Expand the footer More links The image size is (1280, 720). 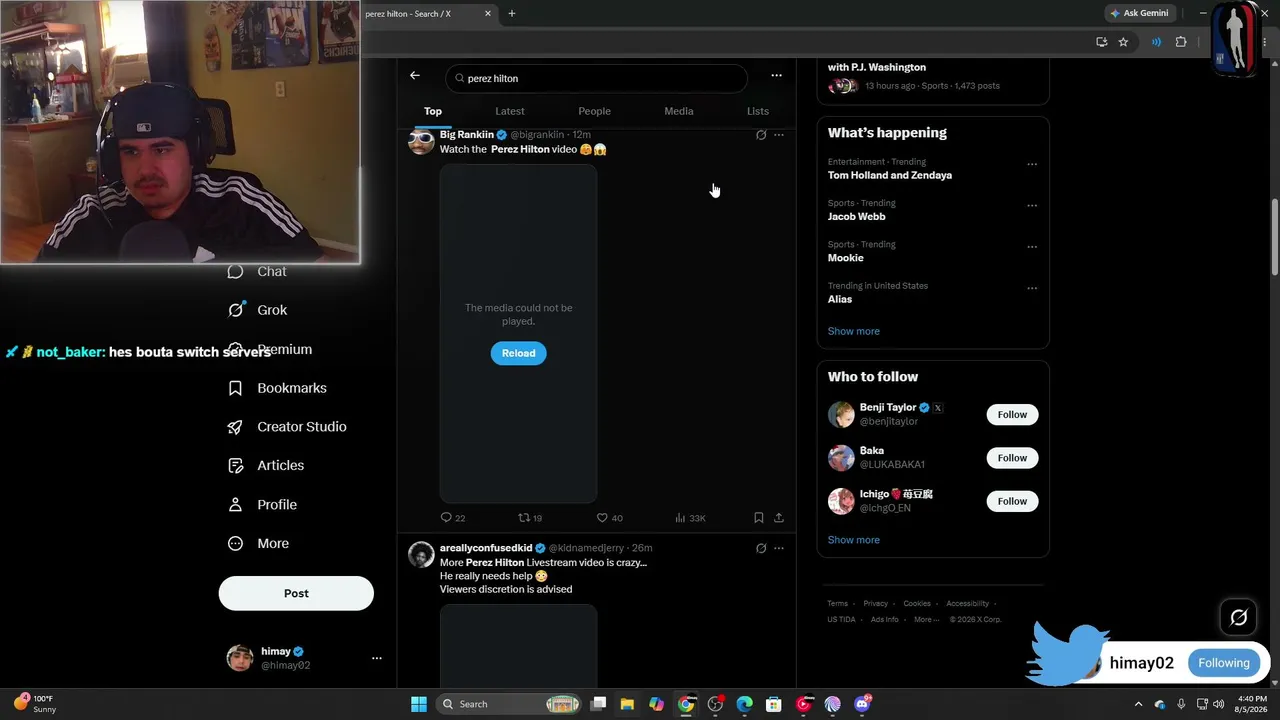click(927, 619)
